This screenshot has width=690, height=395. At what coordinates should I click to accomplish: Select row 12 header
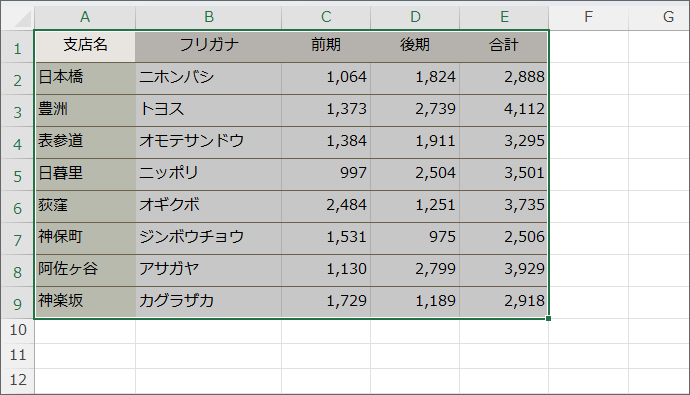18,381
